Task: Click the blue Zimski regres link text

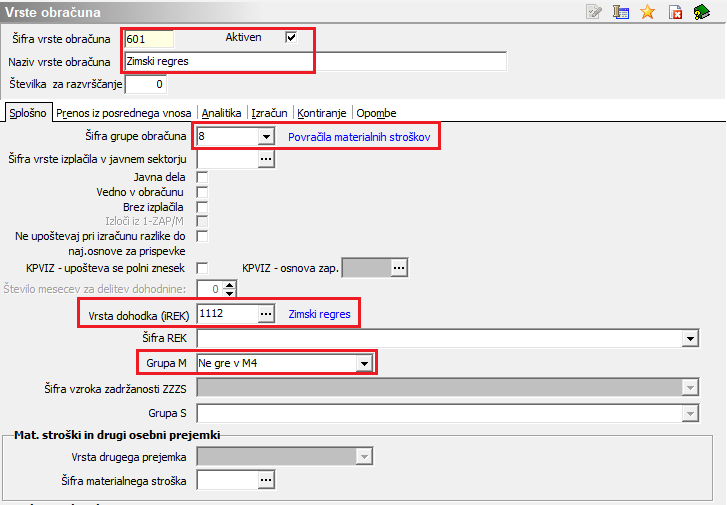Action: click(x=319, y=314)
